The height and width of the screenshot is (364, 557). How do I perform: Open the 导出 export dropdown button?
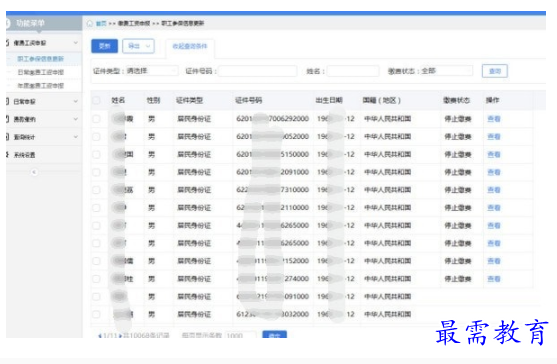pyautogui.click(x=139, y=46)
